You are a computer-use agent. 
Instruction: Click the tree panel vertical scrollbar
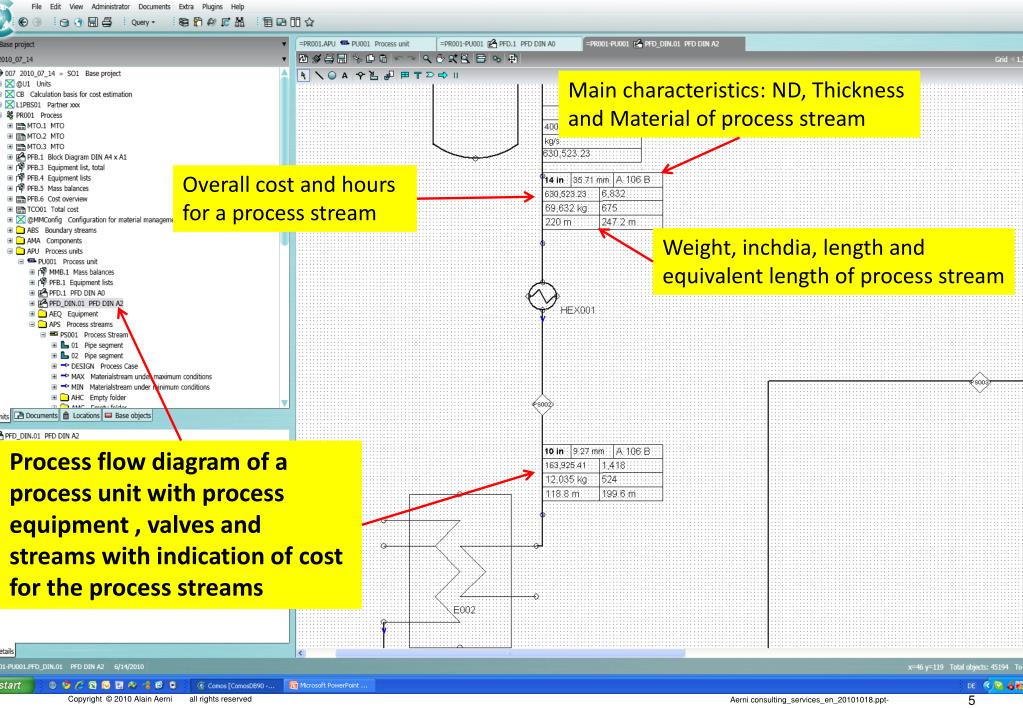pos(284,238)
